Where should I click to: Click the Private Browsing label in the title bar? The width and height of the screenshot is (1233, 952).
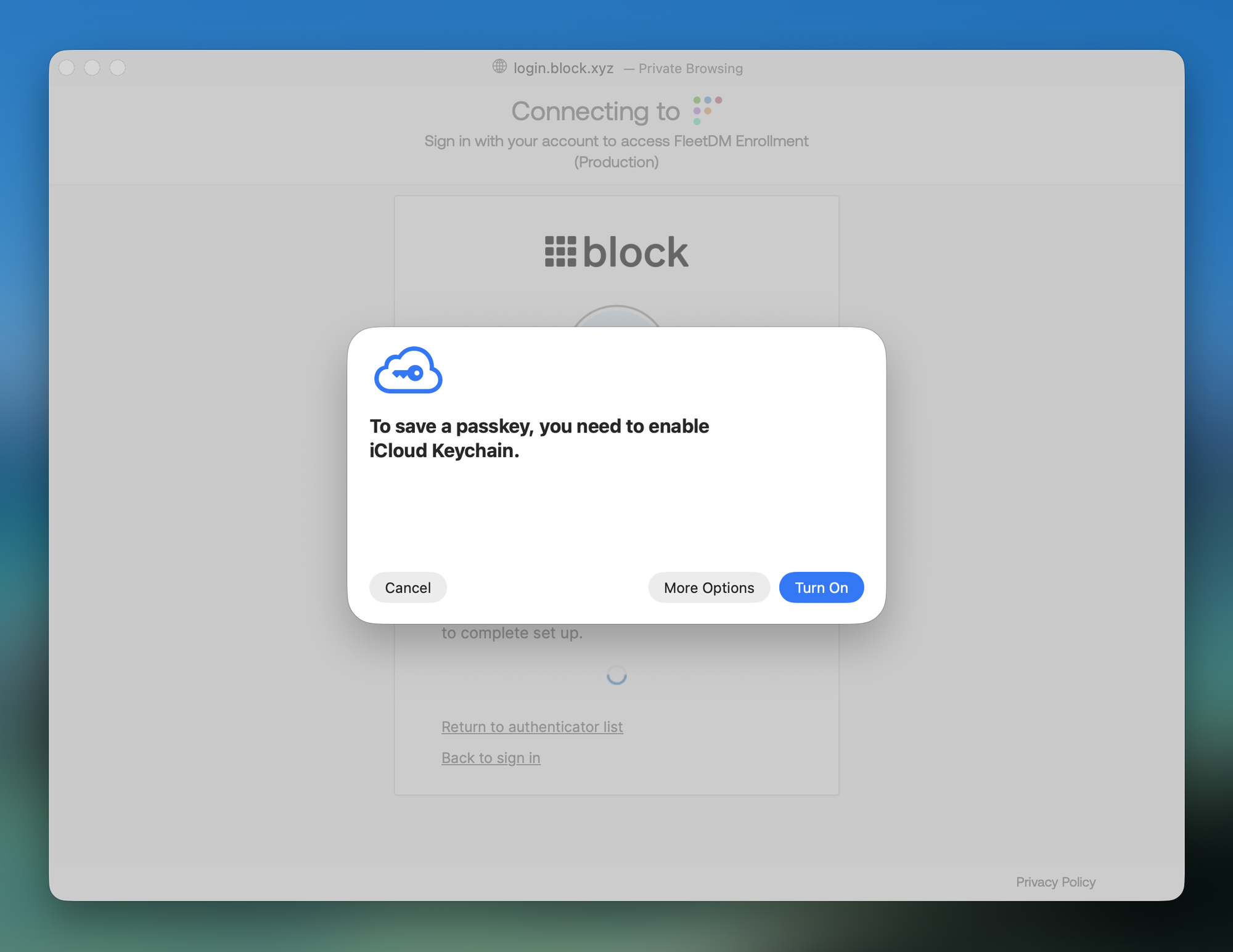pyautogui.click(x=690, y=68)
